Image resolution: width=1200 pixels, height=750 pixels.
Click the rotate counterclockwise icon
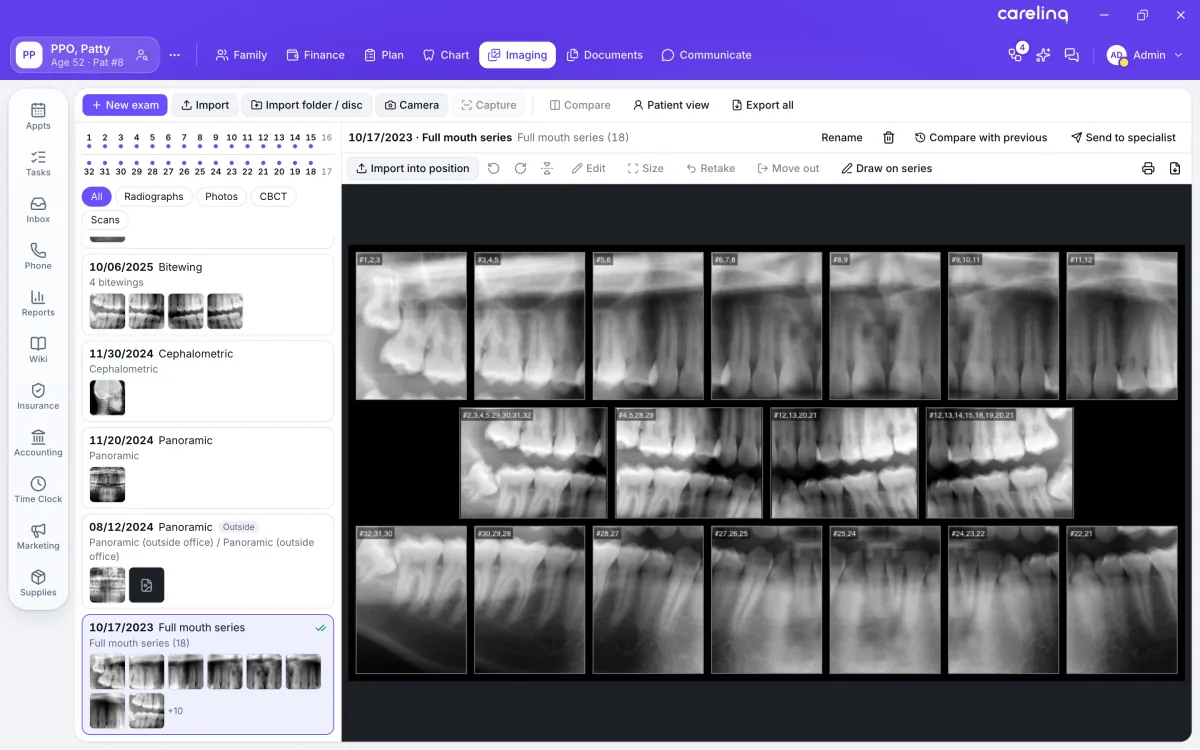[x=494, y=168]
